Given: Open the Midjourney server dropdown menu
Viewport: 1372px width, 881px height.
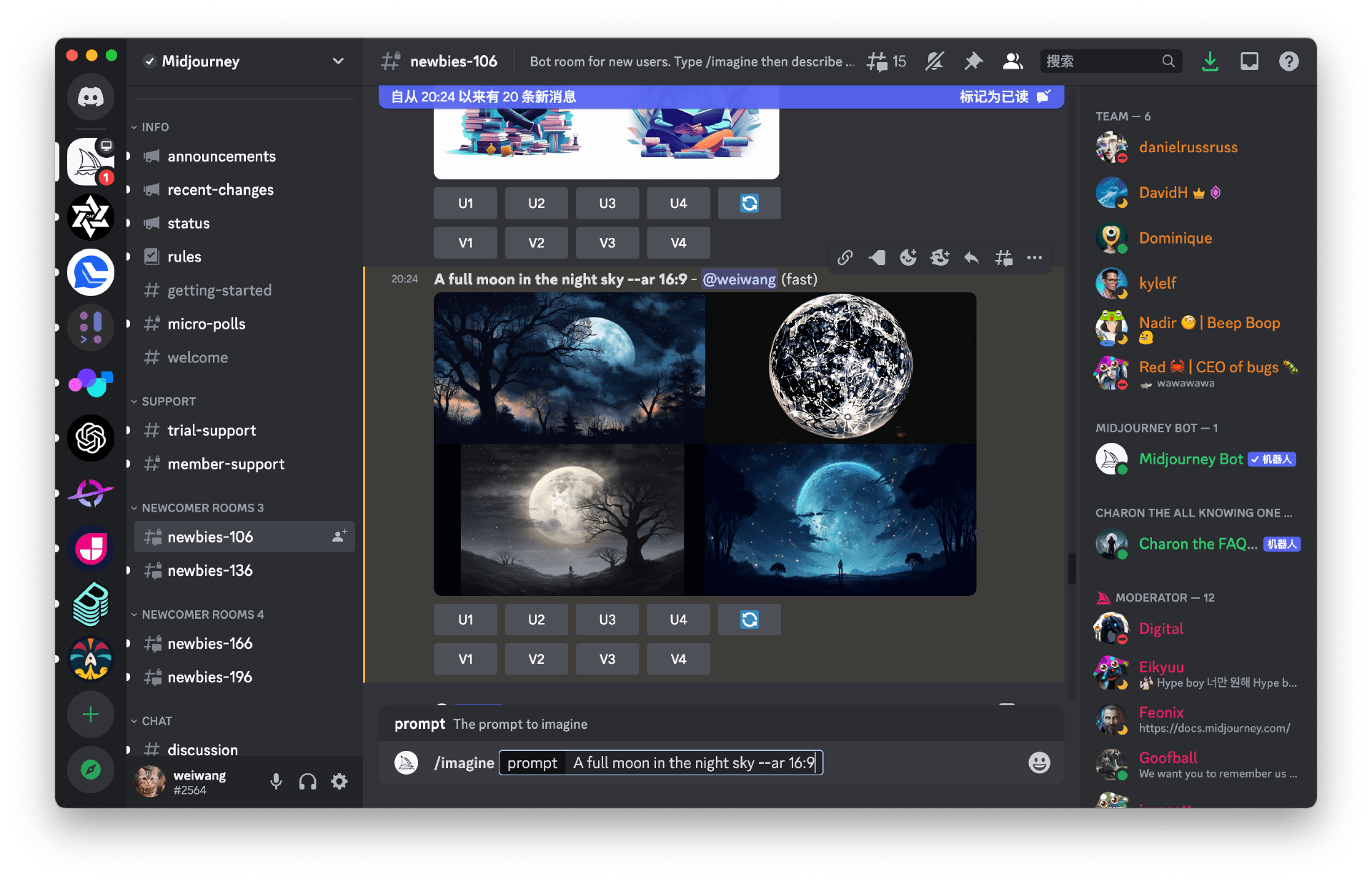Looking at the screenshot, I should click(338, 61).
